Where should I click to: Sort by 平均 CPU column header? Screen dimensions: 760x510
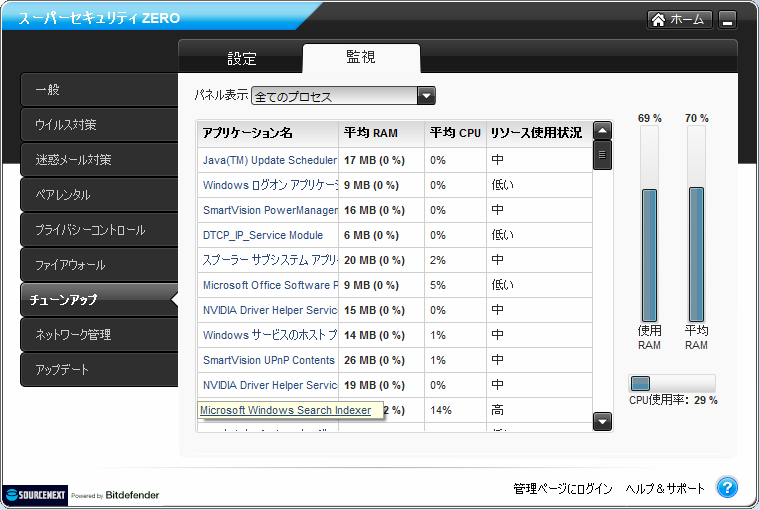(456, 133)
